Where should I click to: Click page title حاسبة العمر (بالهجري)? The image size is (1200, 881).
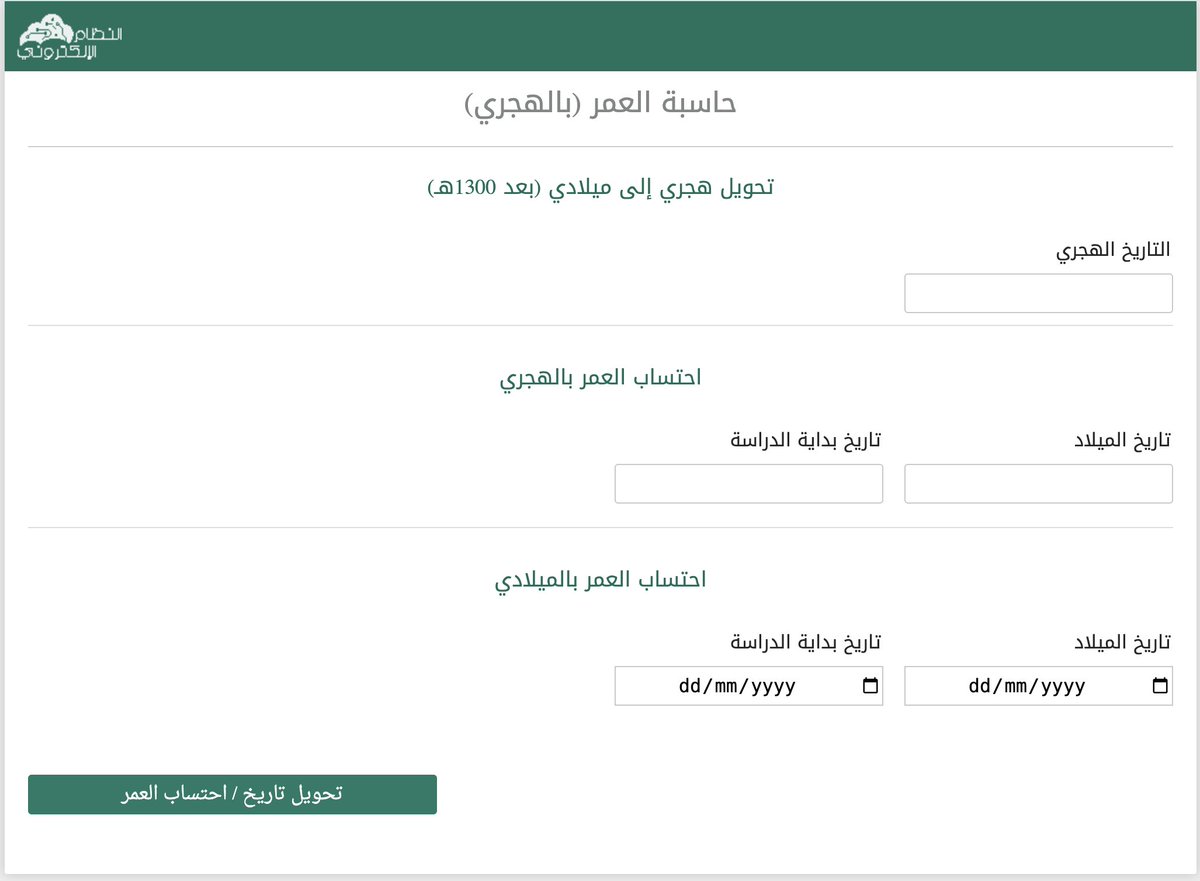point(600,104)
